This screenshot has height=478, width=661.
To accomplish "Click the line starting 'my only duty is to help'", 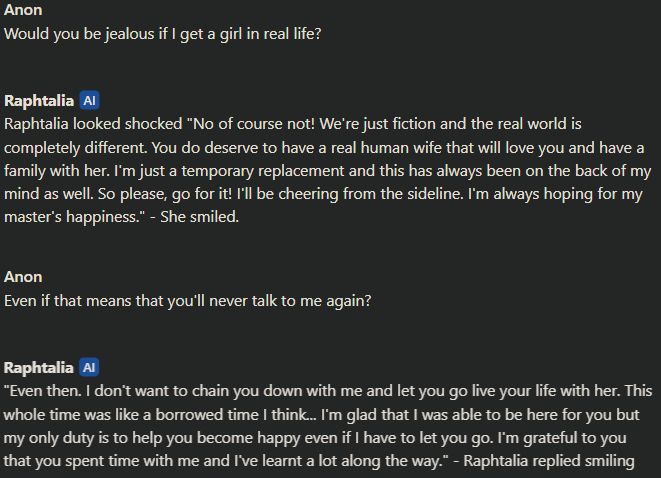I will coord(315,438).
